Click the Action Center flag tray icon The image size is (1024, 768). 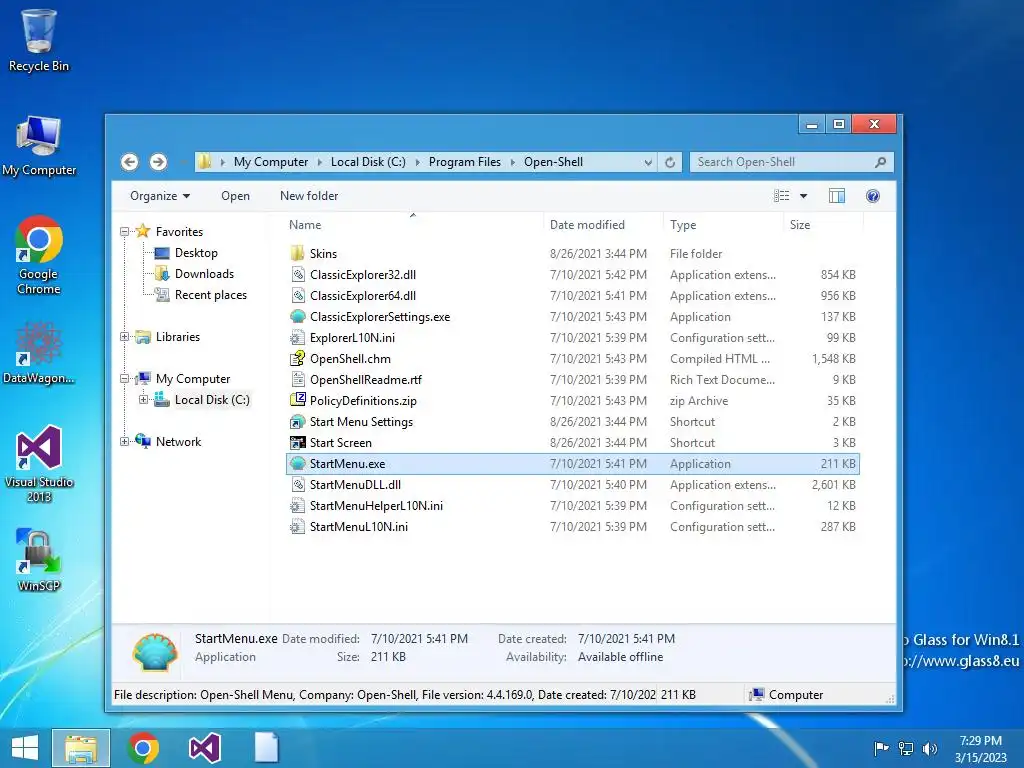coord(881,748)
